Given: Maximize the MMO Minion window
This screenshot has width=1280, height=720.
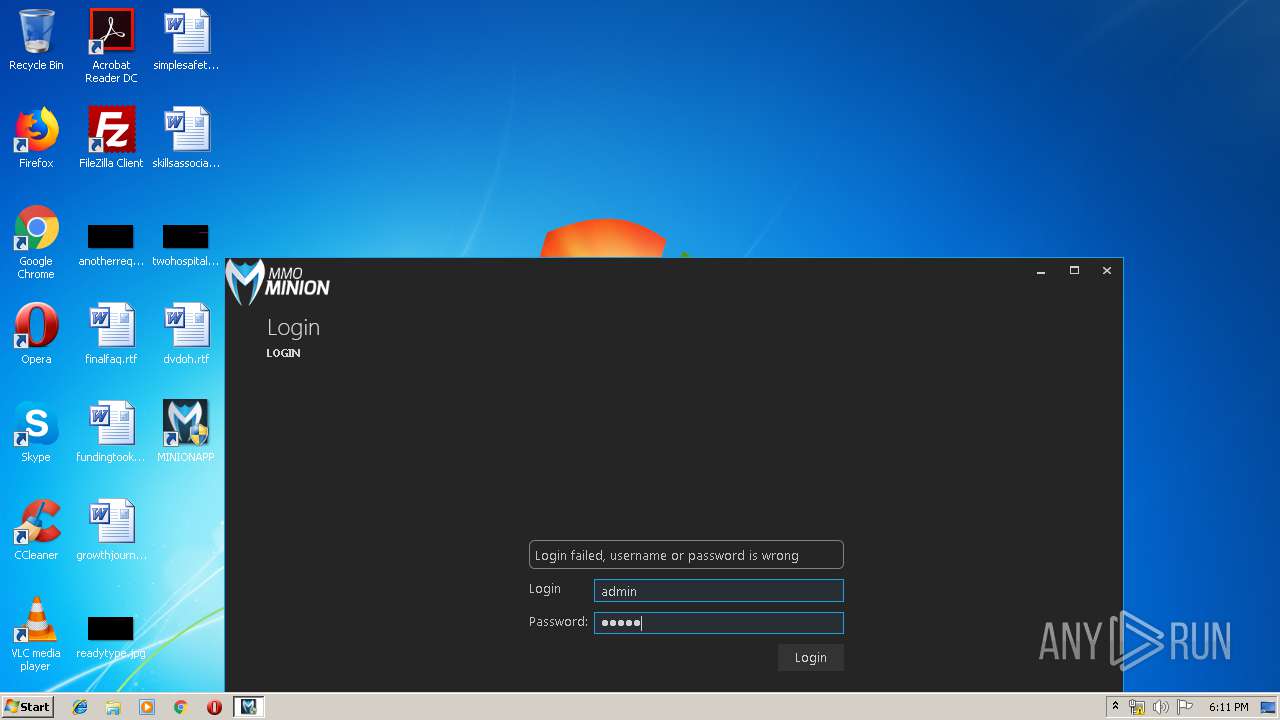Looking at the screenshot, I should point(1074,271).
